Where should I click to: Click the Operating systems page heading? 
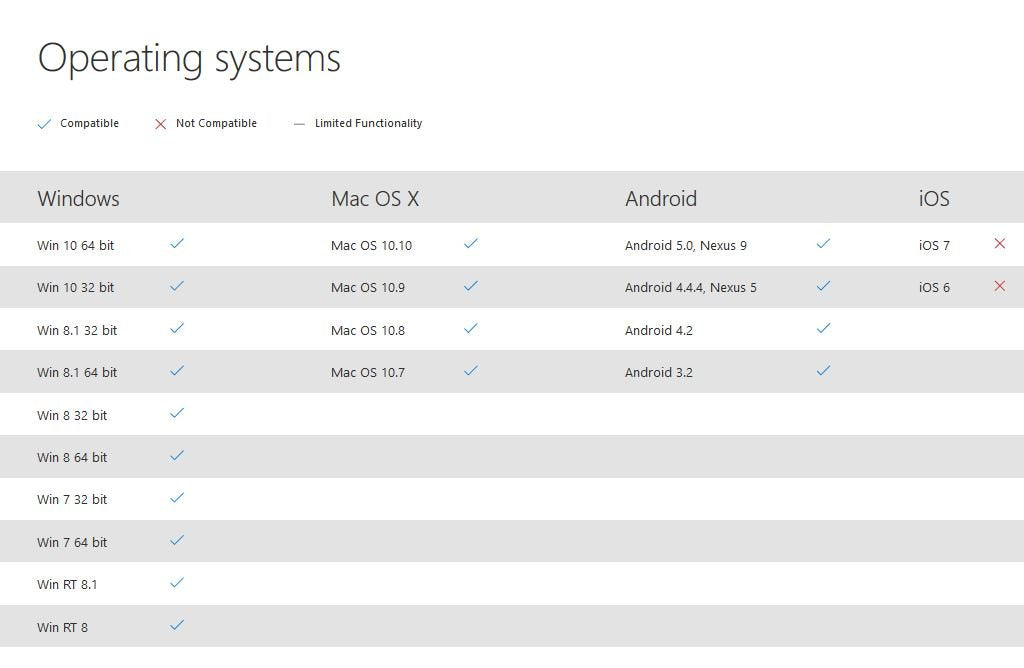point(189,58)
